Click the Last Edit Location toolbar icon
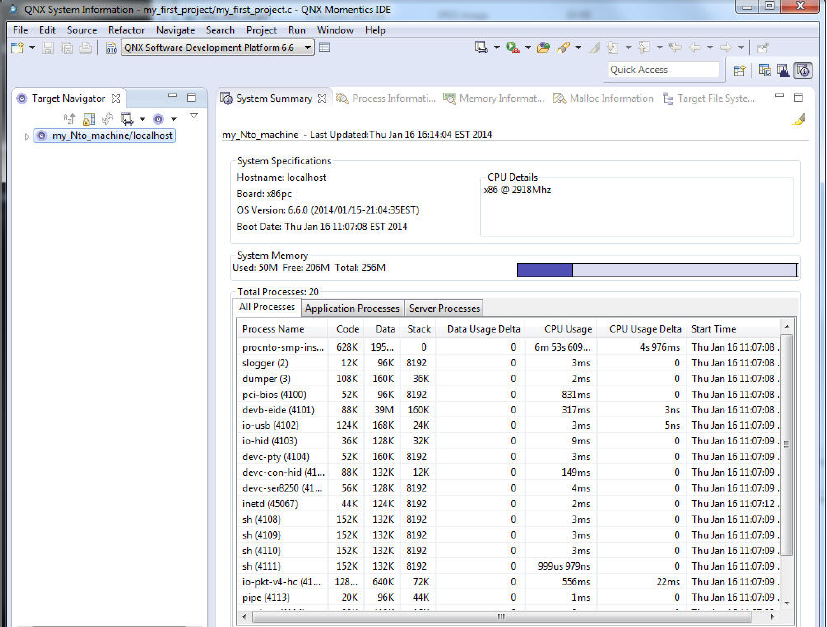The image size is (827, 627). [675, 48]
